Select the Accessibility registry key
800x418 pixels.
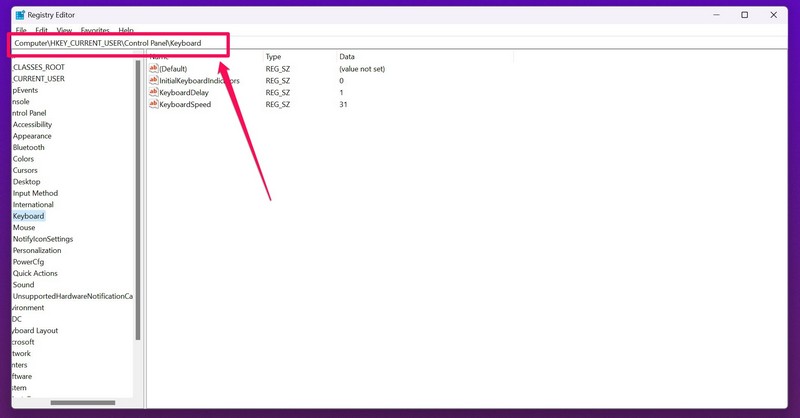click(33, 125)
